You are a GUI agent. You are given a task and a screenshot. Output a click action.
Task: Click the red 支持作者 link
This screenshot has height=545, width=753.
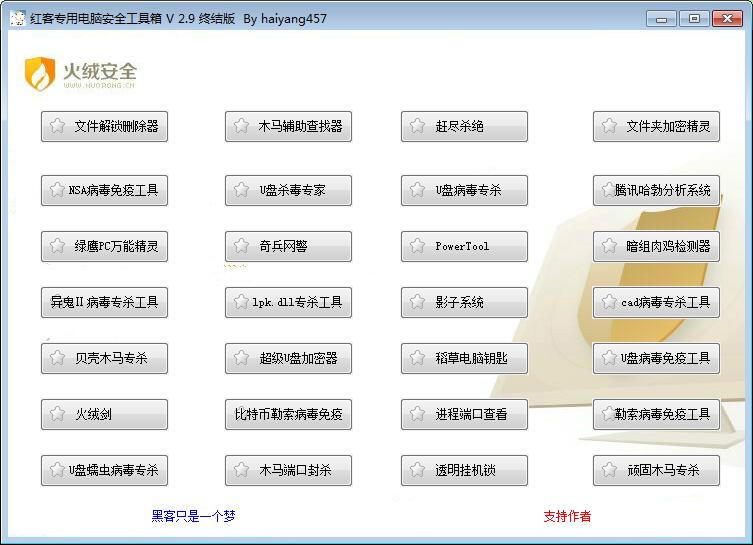[567, 516]
